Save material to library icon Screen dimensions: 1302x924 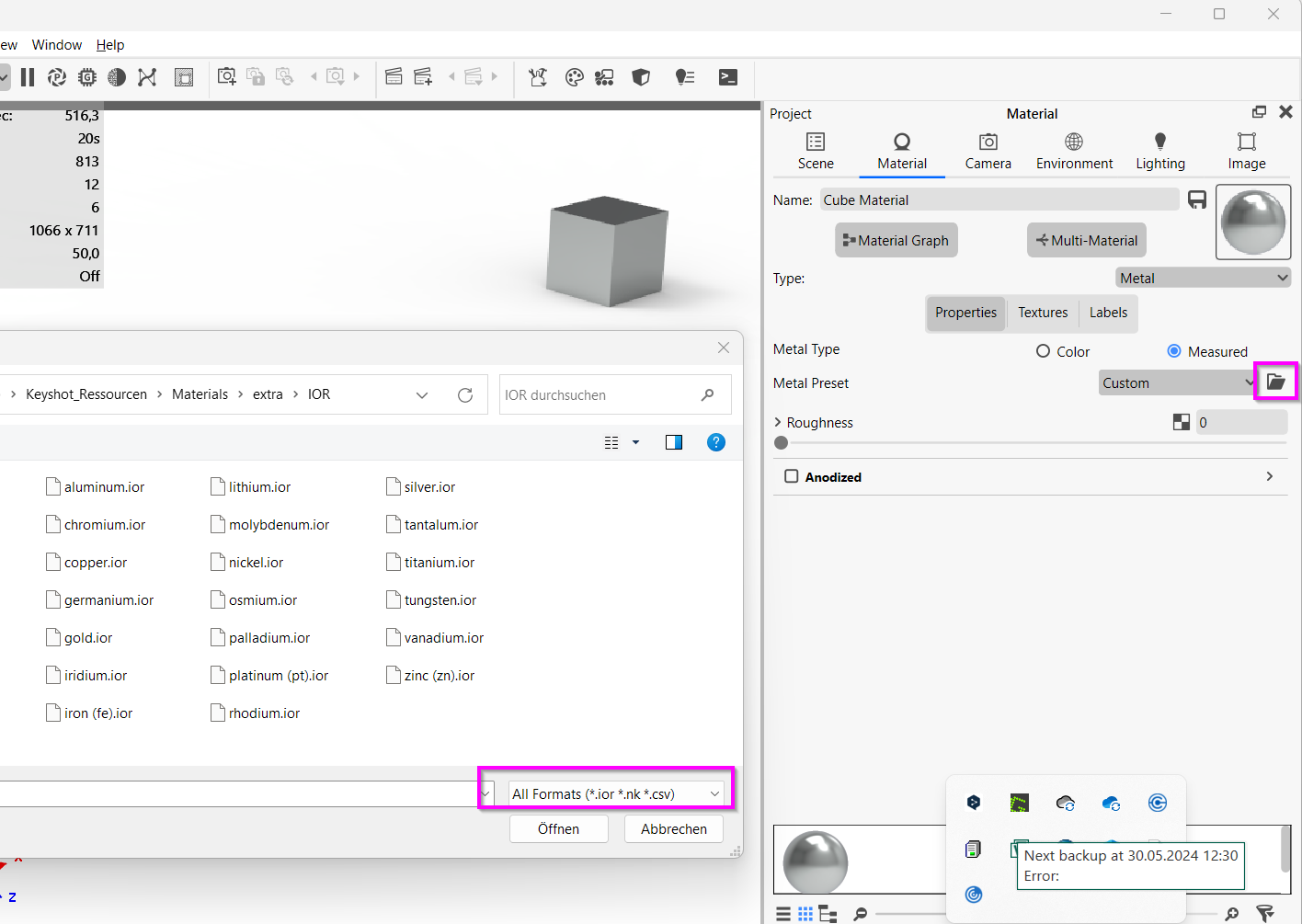point(1196,200)
